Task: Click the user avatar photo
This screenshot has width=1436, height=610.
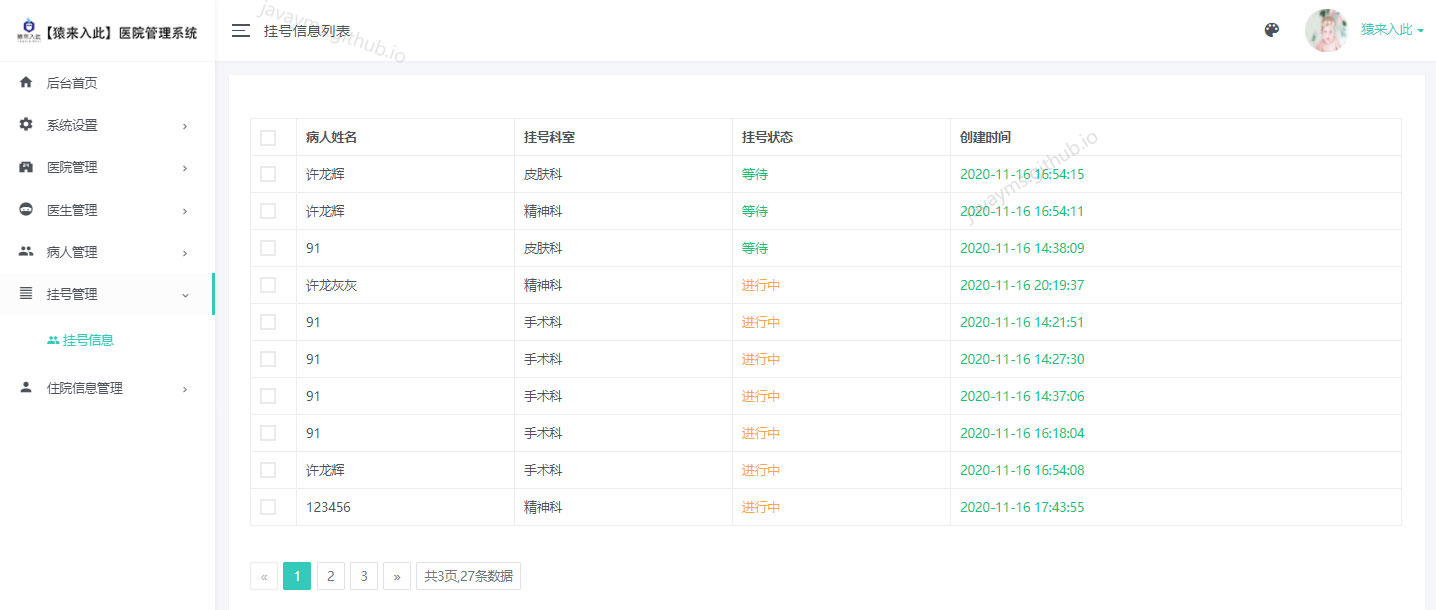Action: click(x=1326, y=30)
